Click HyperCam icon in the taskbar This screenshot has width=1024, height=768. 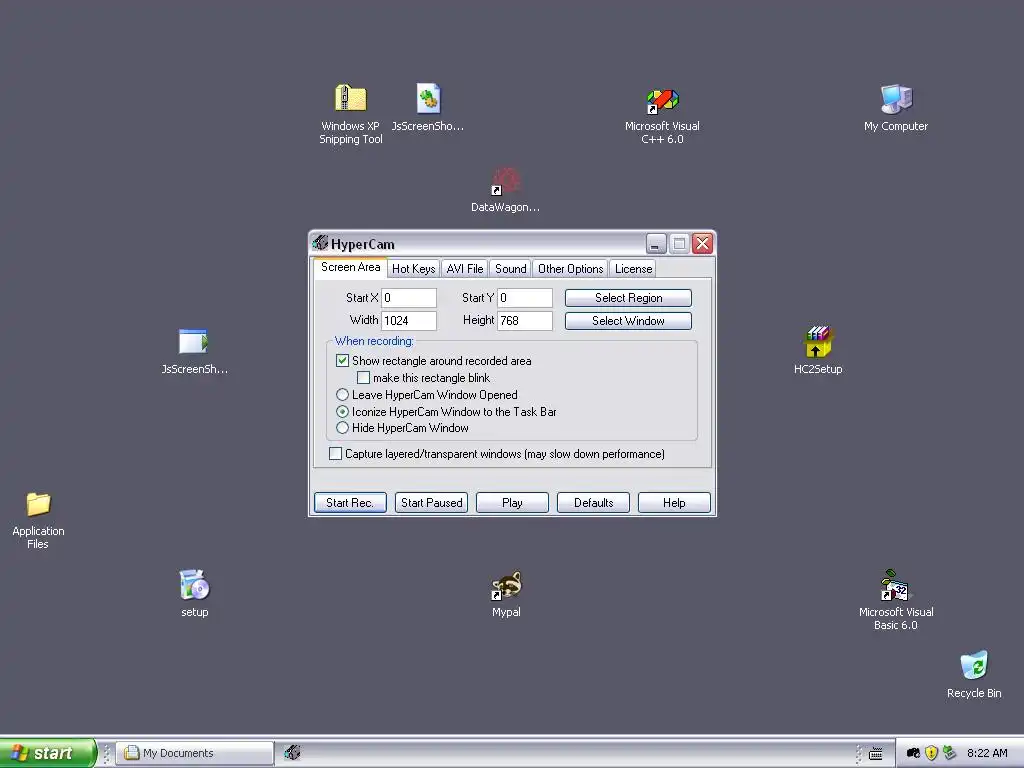pyautogui.click(x=292, y=753)
